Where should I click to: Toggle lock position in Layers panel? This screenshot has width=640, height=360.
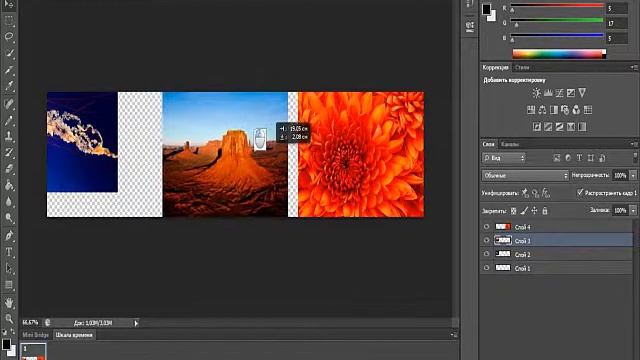534,211
